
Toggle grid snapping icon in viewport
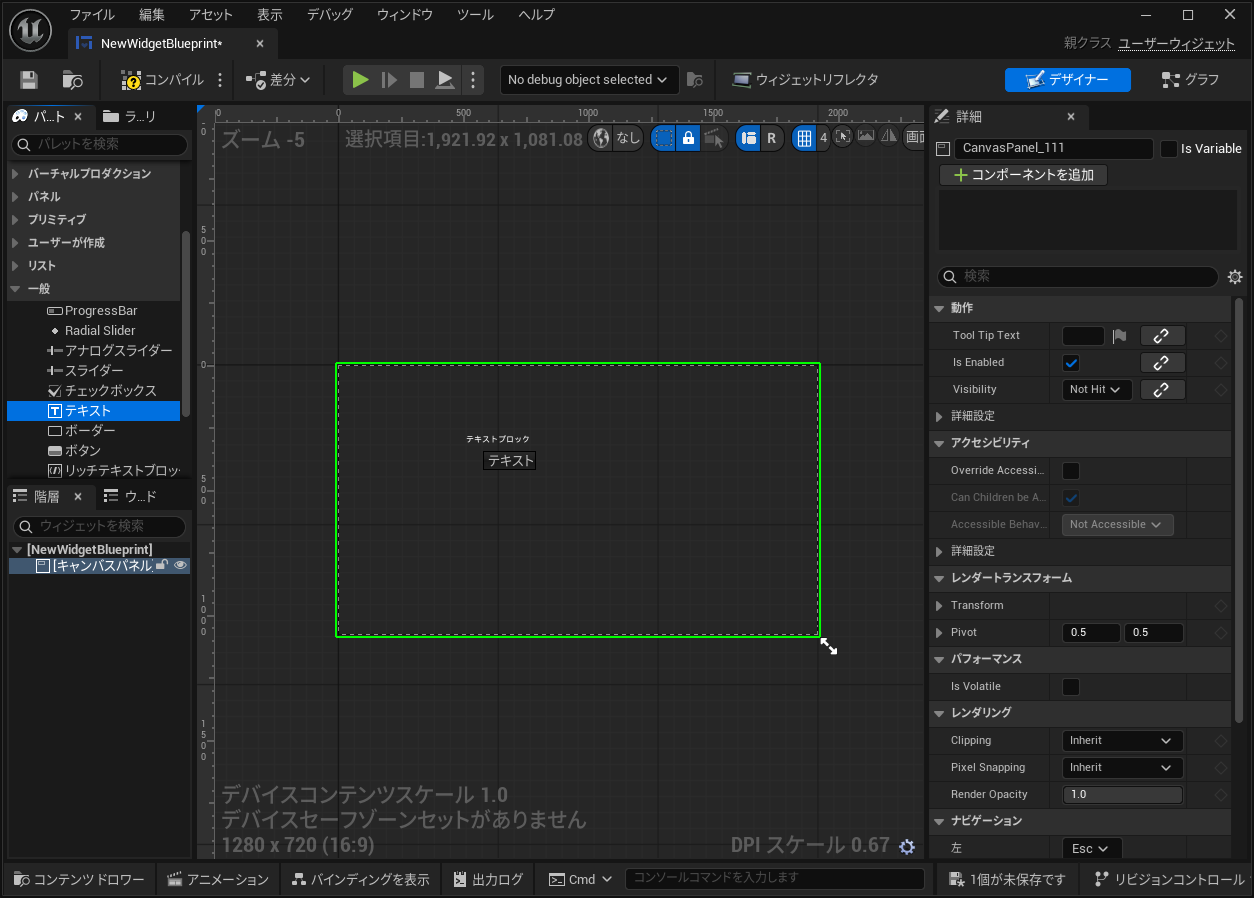click(x=804, y=138)
